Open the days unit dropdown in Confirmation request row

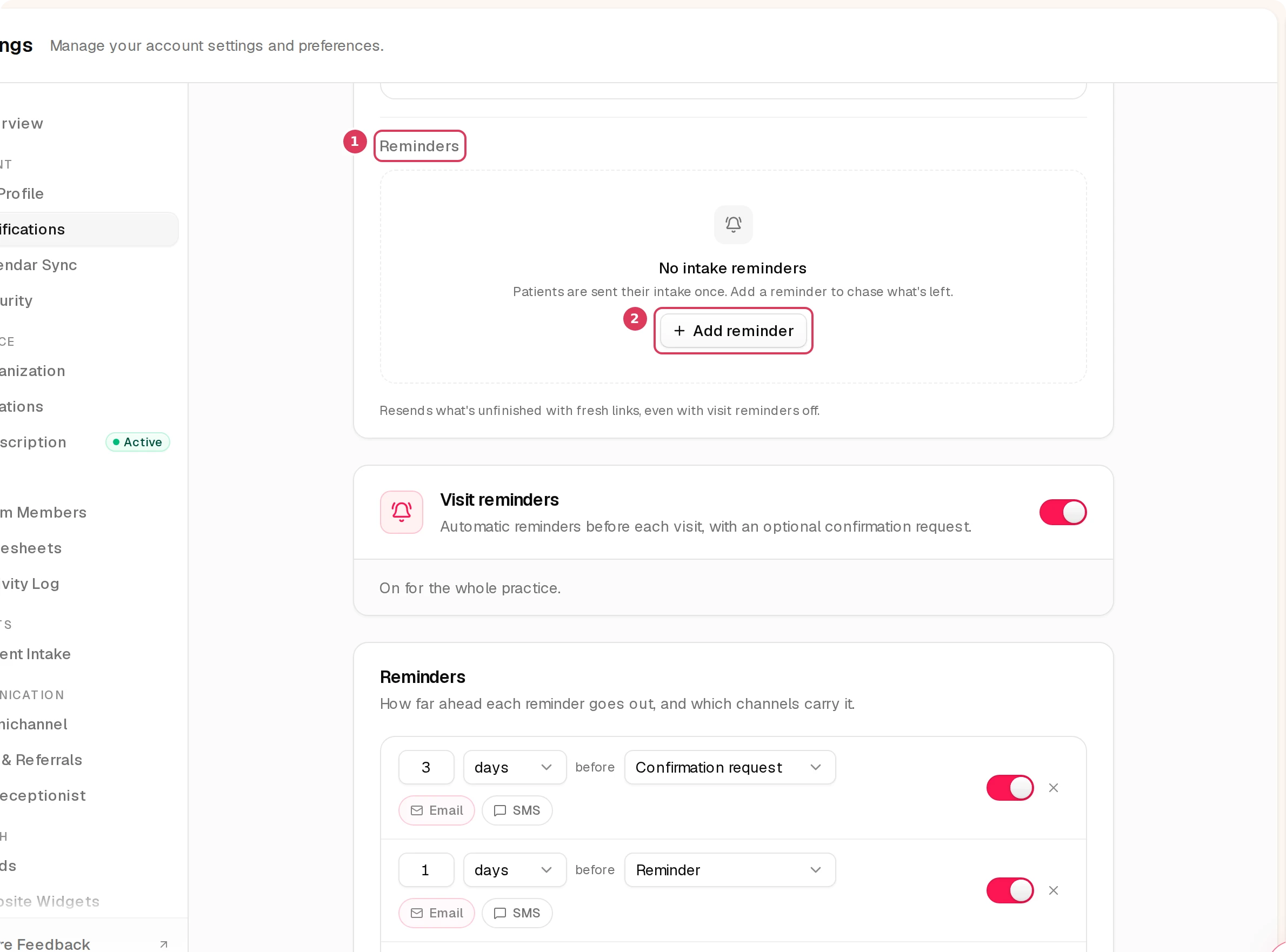click(x=514, y=767)
